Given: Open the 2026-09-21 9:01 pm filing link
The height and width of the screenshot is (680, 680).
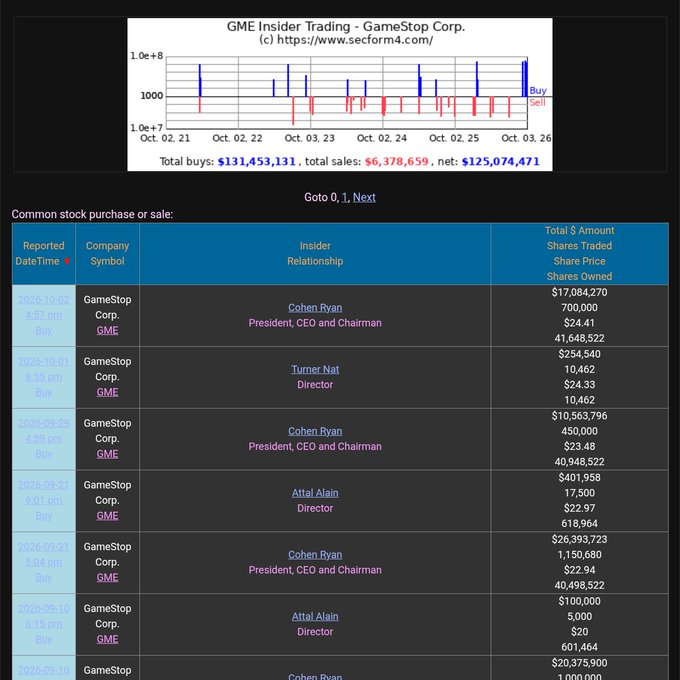Looking at the screenshot, I should click(x=43, y=500).
